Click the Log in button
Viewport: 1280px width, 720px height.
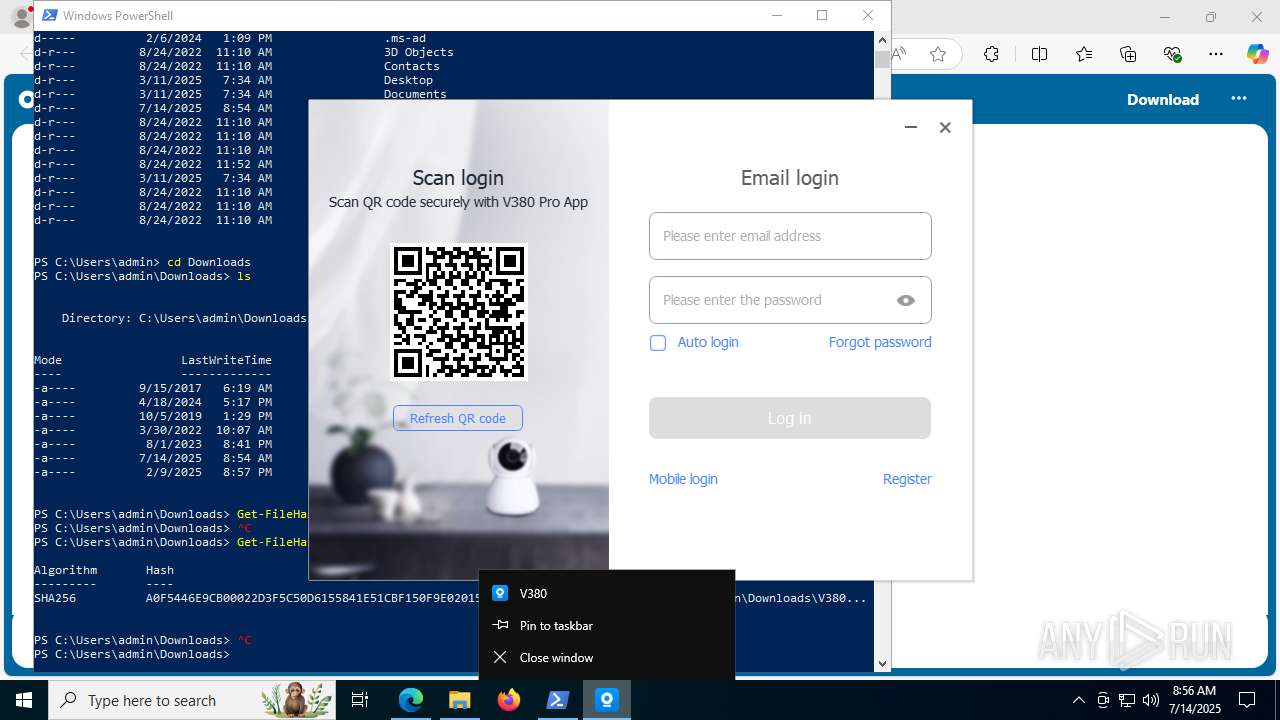pos(790,418)
